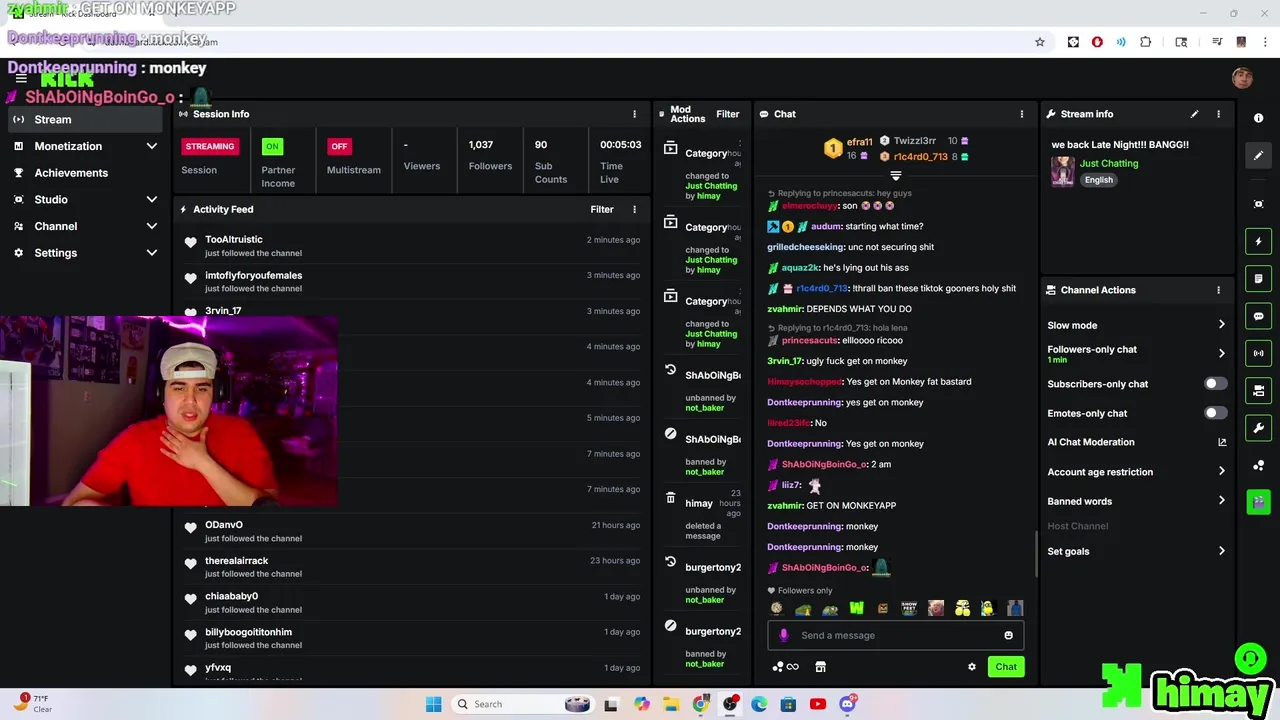Select Stream in left sidebar
The image size is (1280, 720).
[x=85, y=119]
